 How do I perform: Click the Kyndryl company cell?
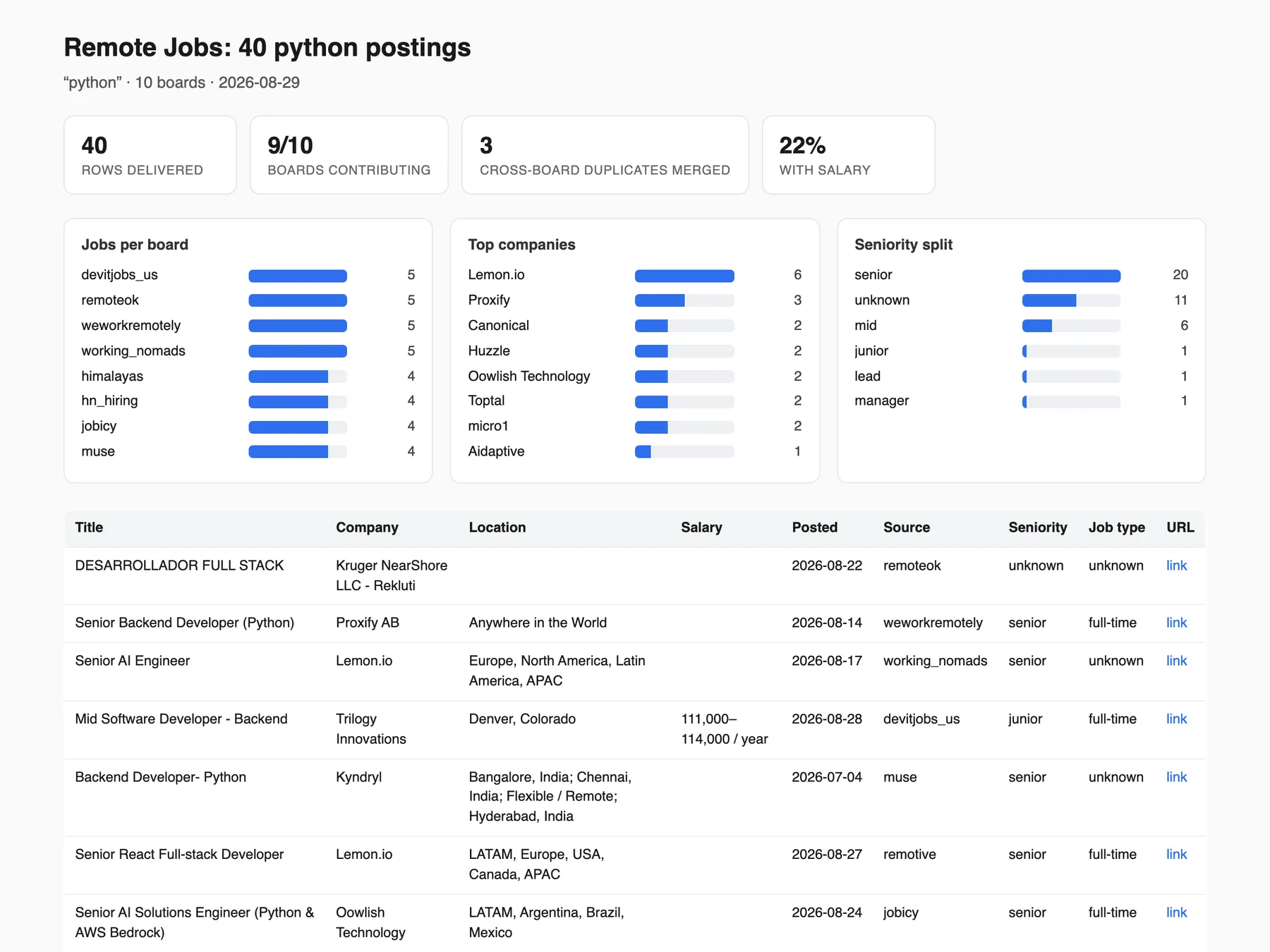[358, 777]
